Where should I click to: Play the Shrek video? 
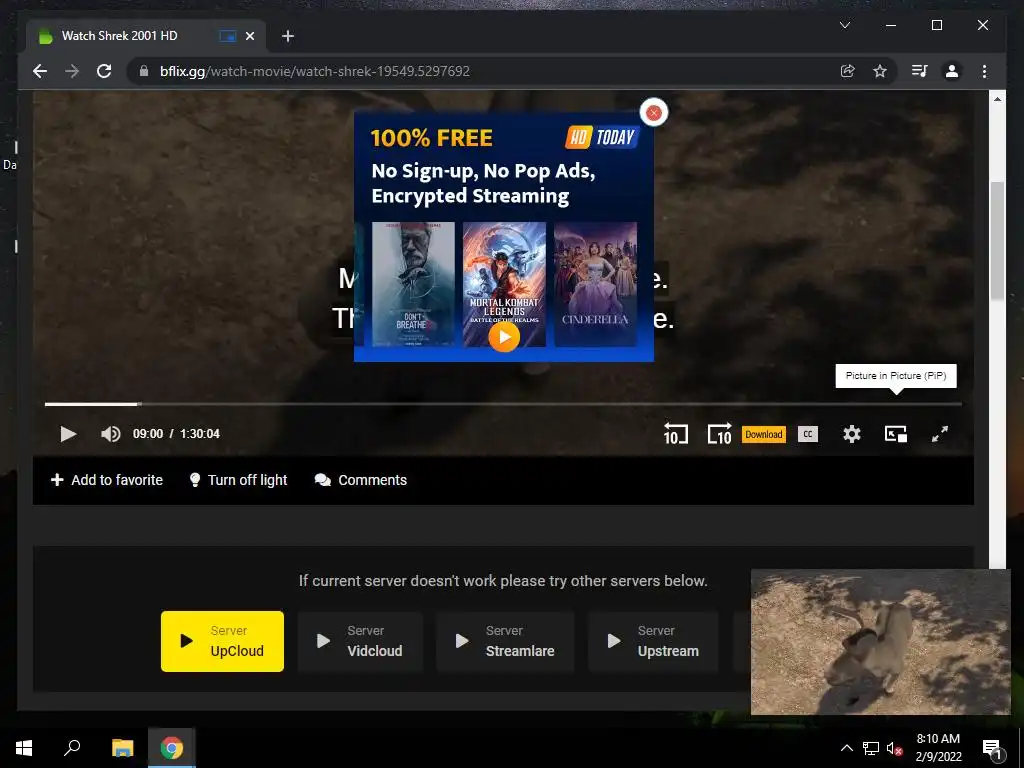click(68, 434)
